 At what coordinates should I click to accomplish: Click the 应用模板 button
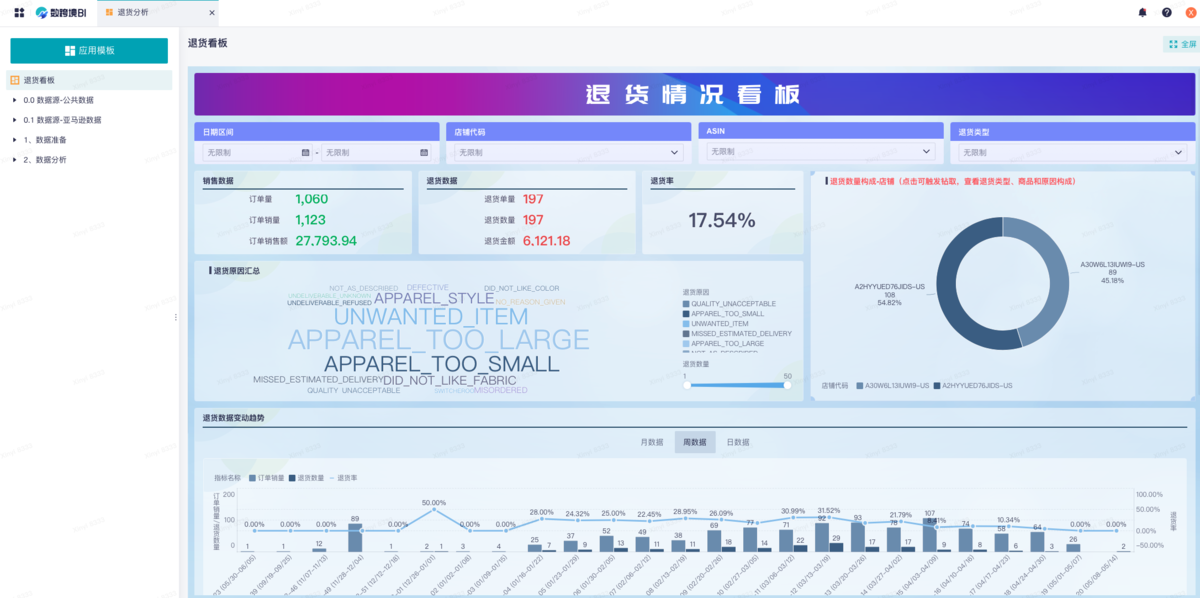tap(89, 50)
